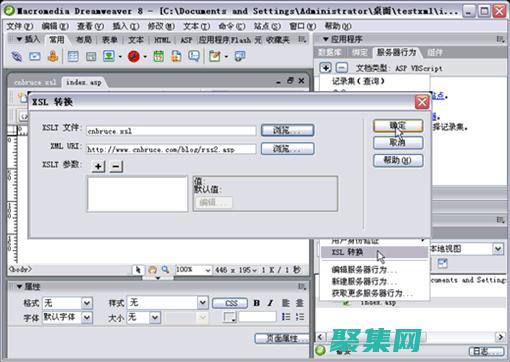Collapse the 属性 panel
Screen dimensions: 510x362
tap(19, 286)
